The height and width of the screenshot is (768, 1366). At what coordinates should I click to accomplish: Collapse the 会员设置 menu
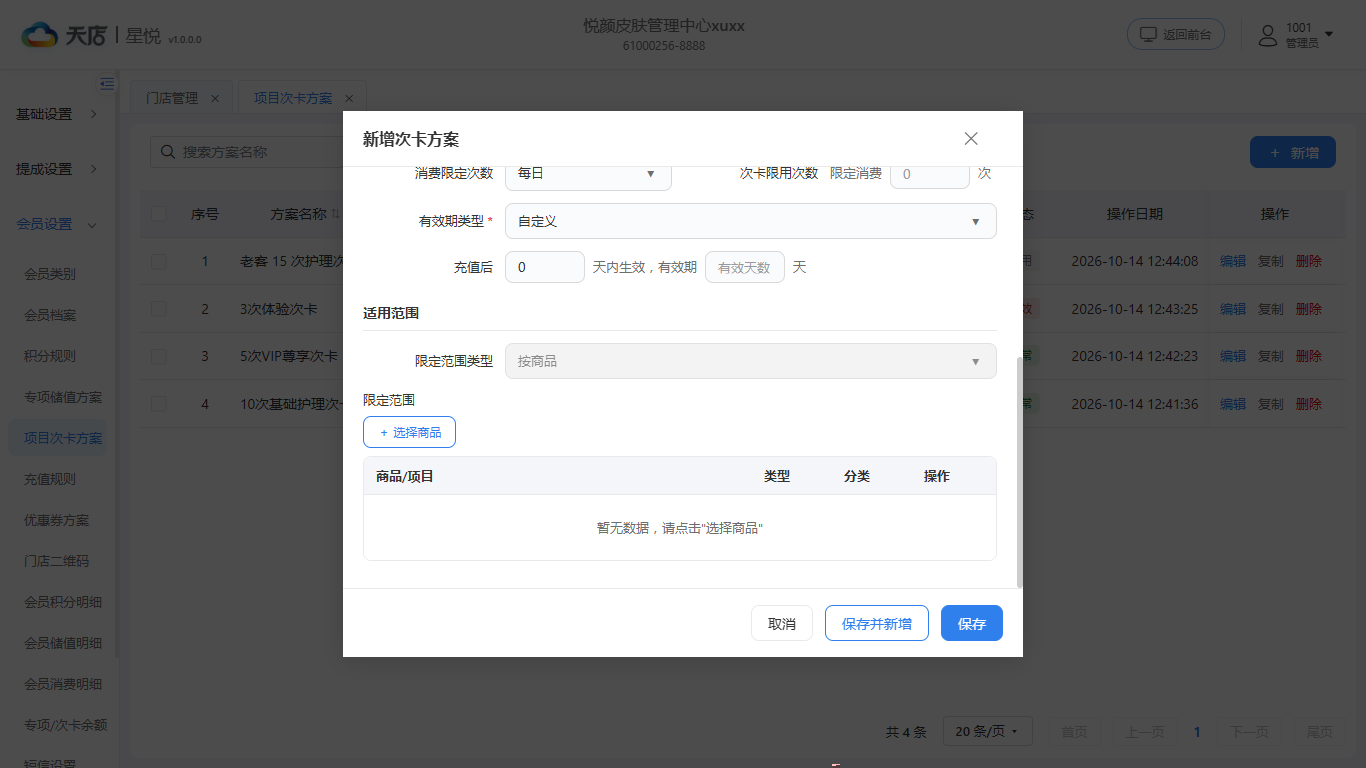(x=58, y=224)
